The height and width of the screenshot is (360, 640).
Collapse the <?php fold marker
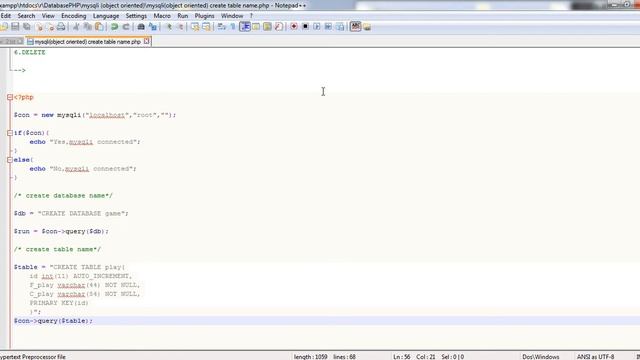click(x=10, y=97)
